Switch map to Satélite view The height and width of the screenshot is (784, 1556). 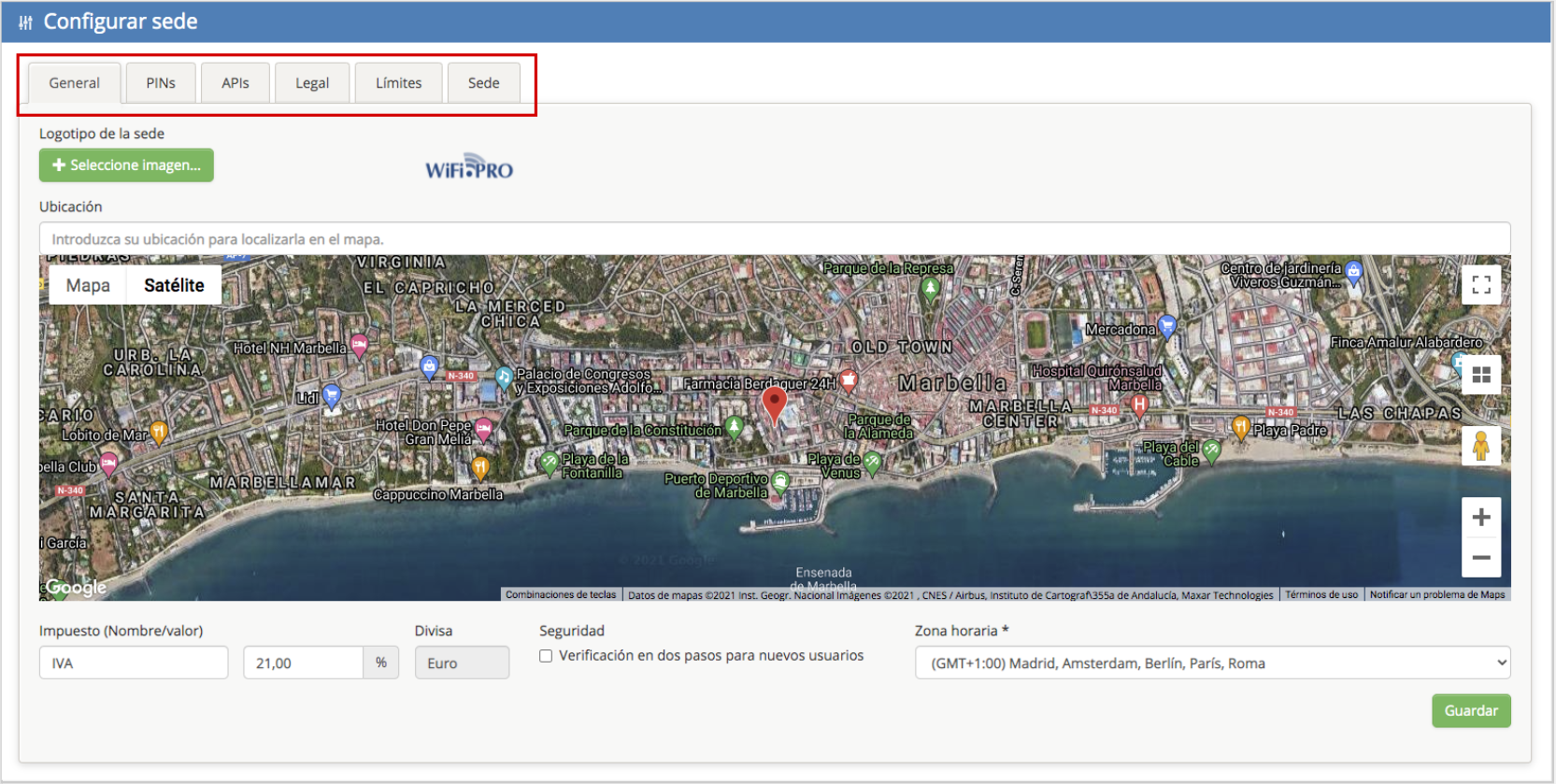174,286
